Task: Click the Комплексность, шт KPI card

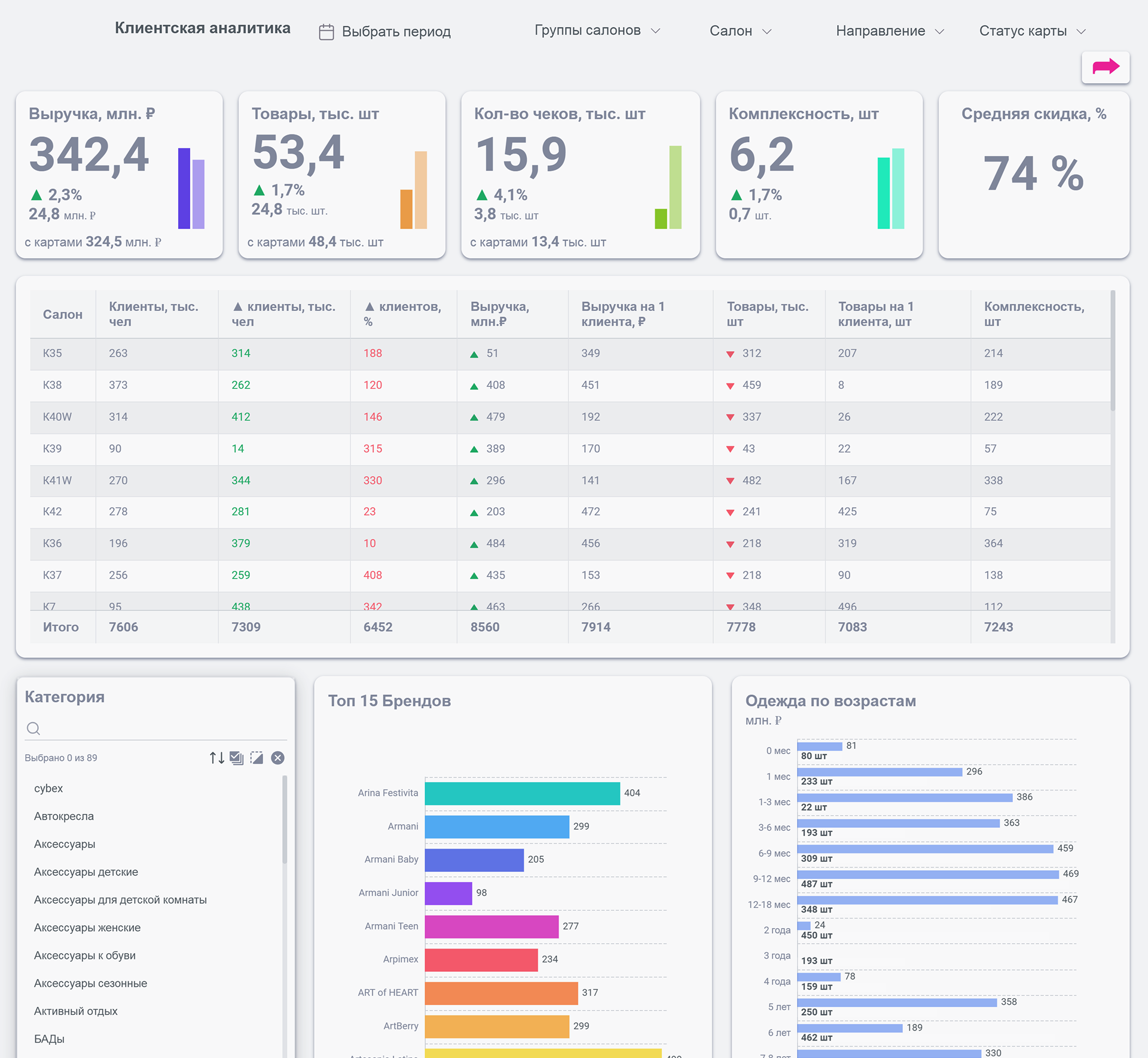Action: (819, 175)
